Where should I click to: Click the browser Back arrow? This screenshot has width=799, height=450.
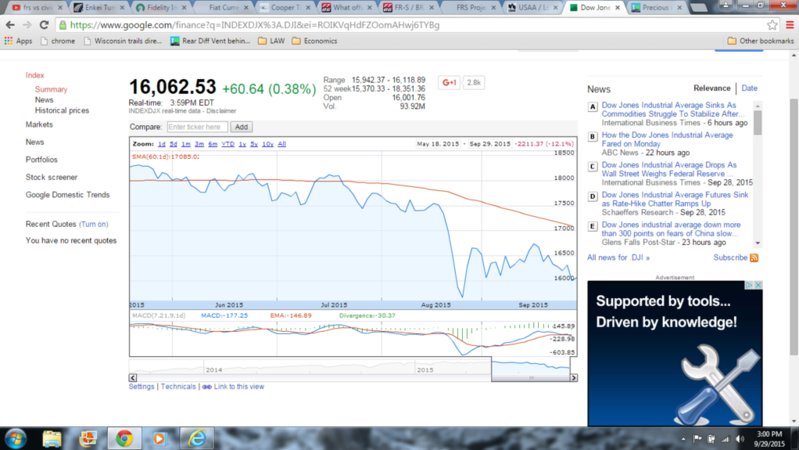[10, 24]
